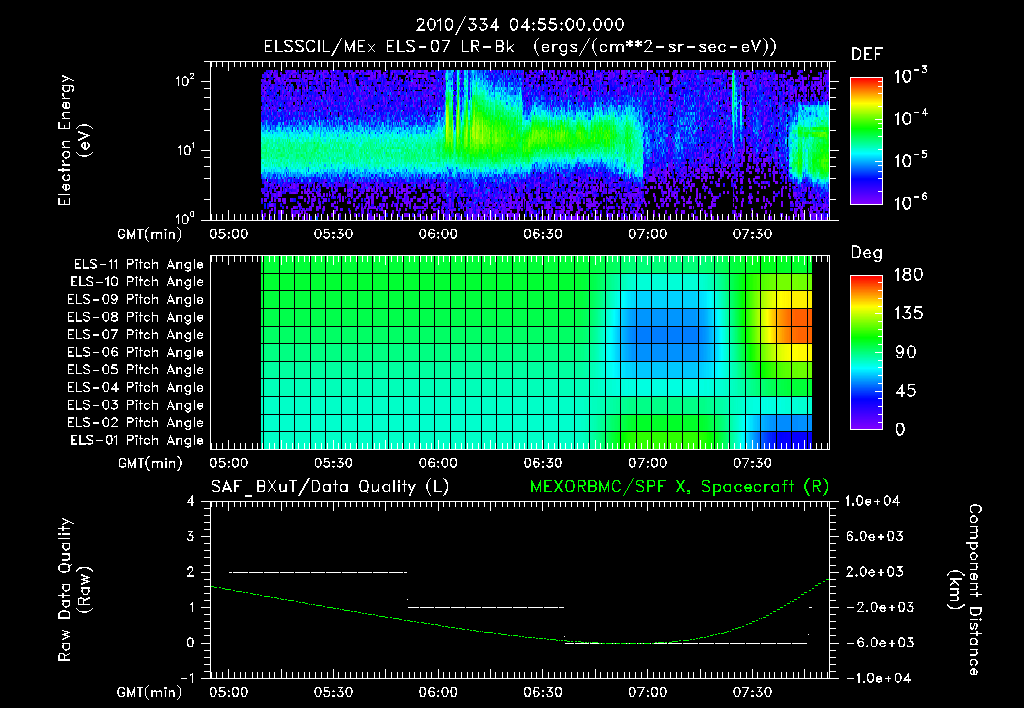The image size is (1024, 708).
Task: Select the ELS-10 Pitch Angle row label
Action: click(x=137, y=282)
